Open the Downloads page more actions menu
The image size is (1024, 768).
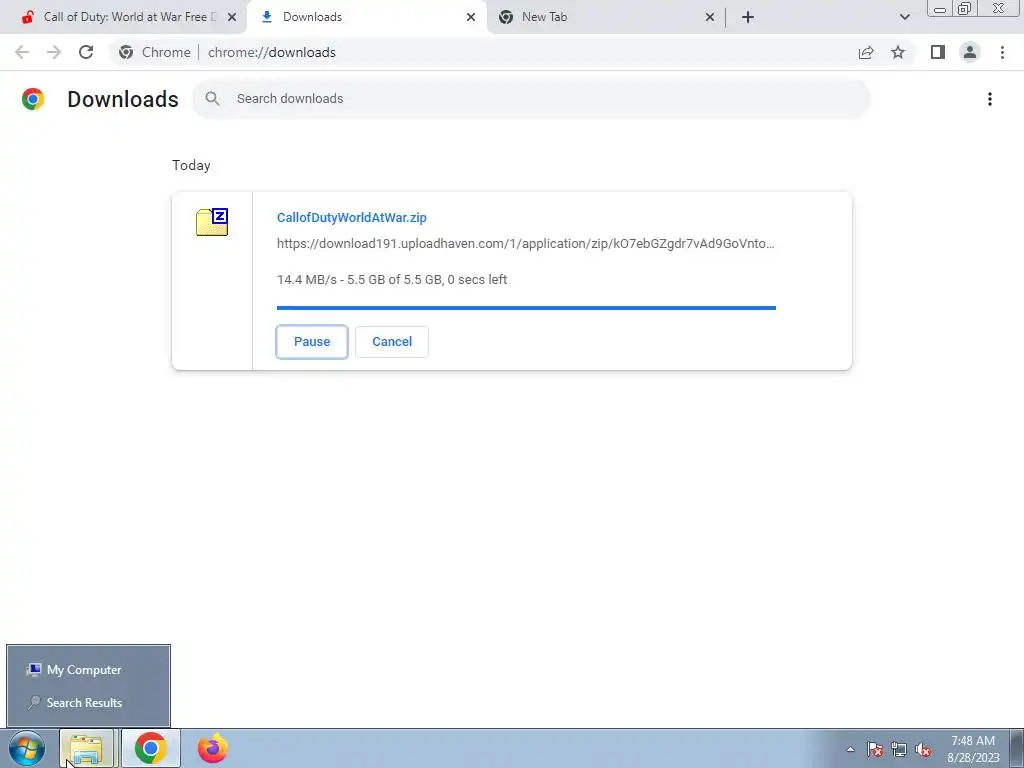click(990, 99)
